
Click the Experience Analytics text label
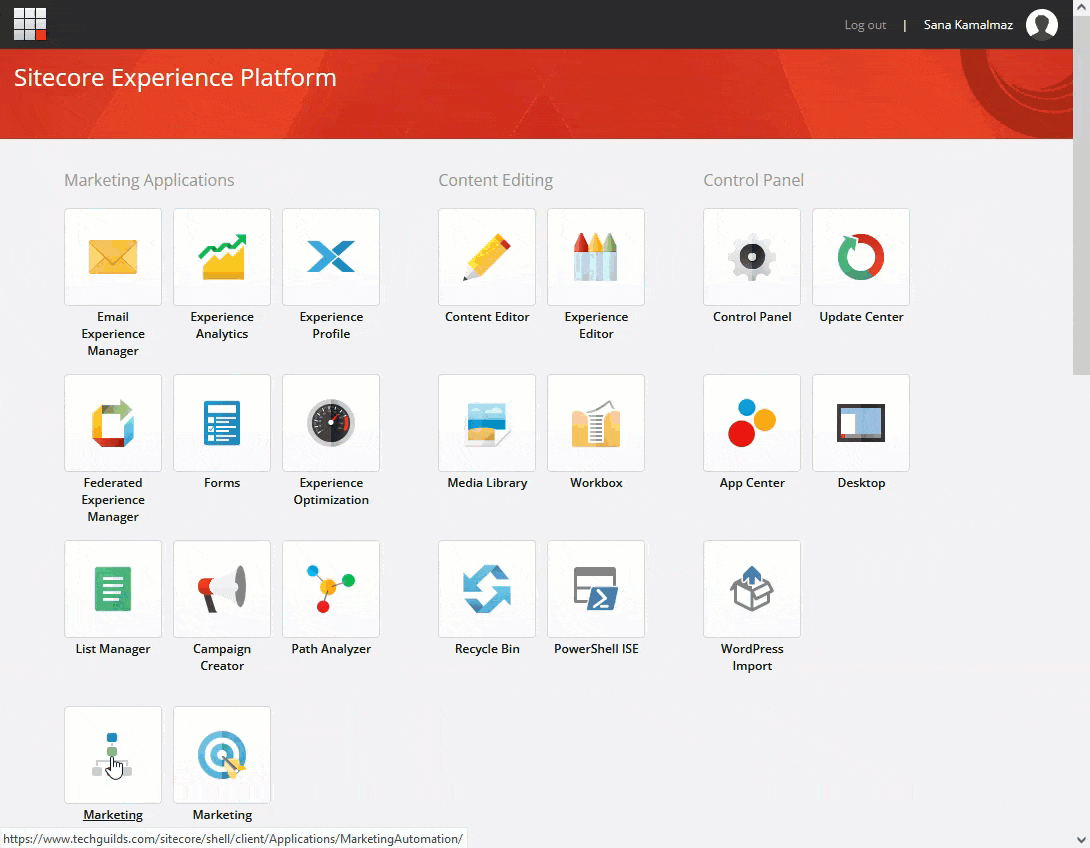(222, 325)
